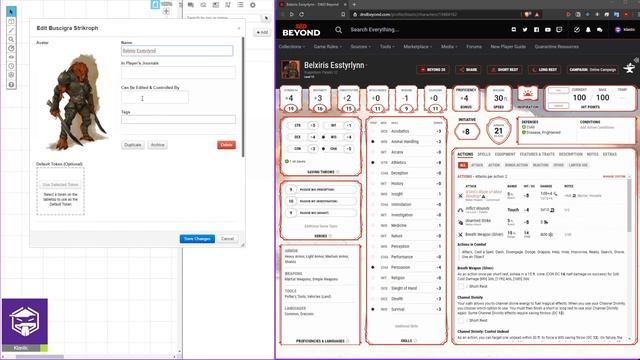Open the Roll20 Art Library tab icon
The width and height of the screenshot is (640, 360).
(203, 5)
